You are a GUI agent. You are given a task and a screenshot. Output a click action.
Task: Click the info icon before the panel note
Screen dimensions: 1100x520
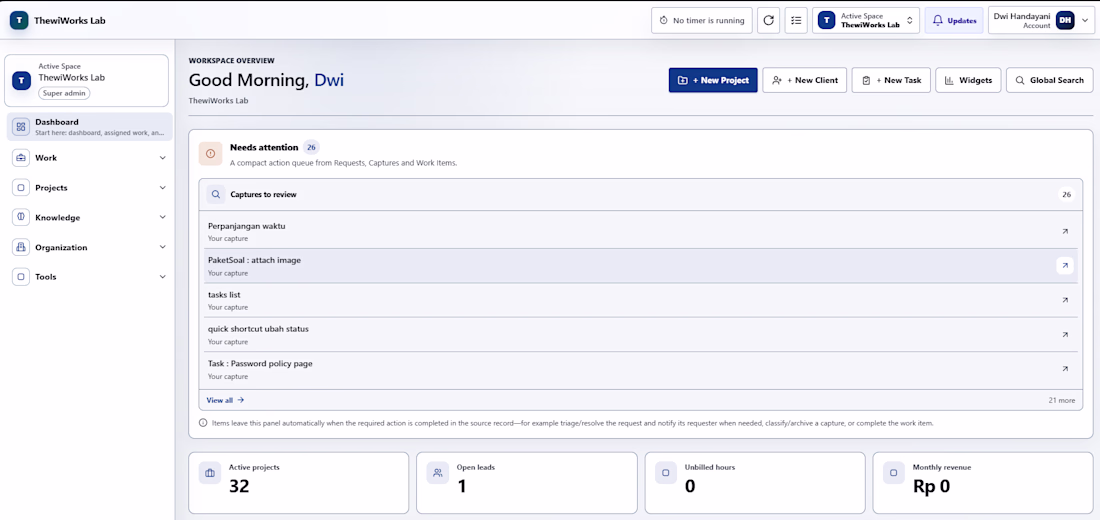point(203,423)
